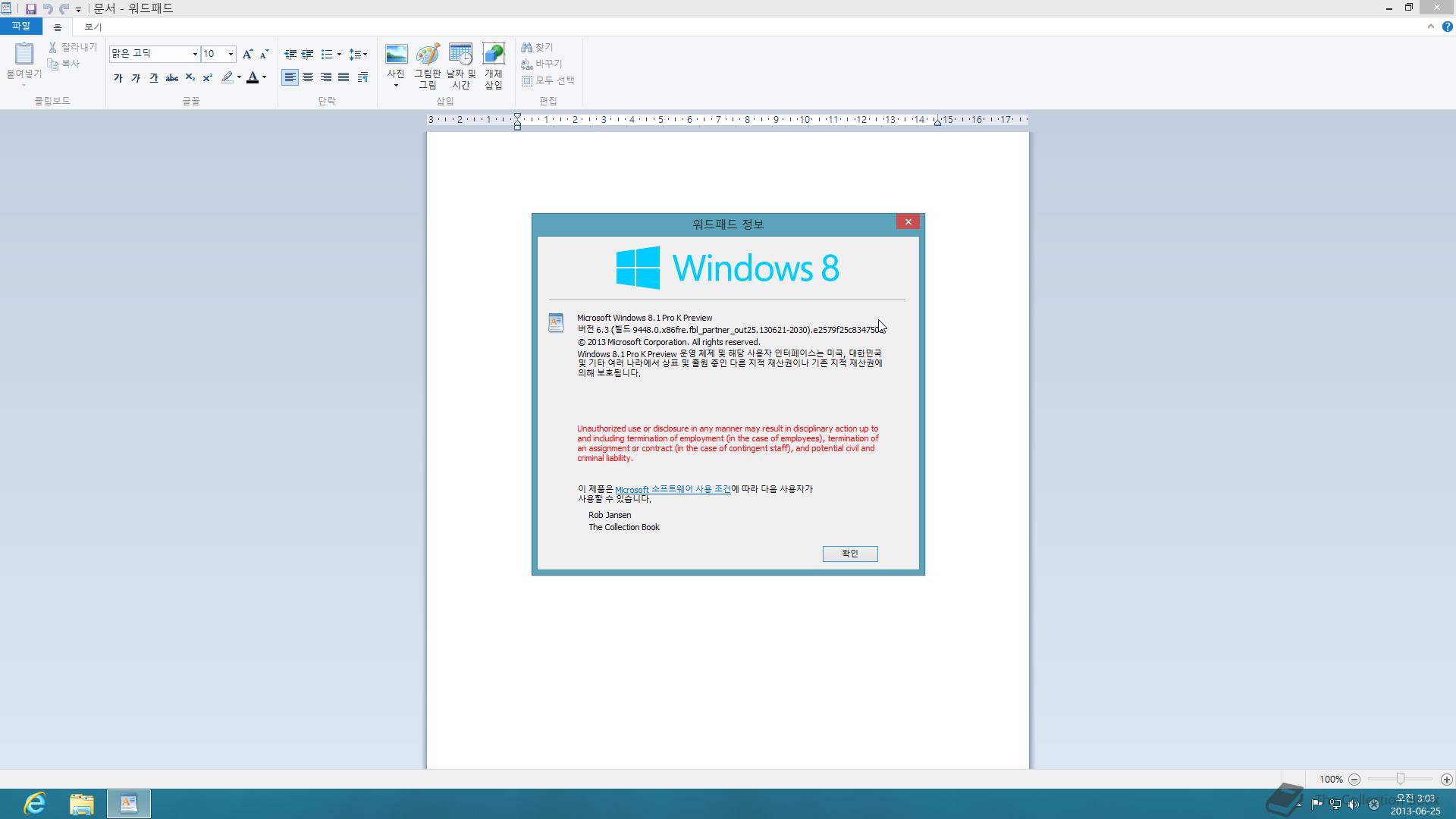Click WordPad taskbar button

click(128, 804)
